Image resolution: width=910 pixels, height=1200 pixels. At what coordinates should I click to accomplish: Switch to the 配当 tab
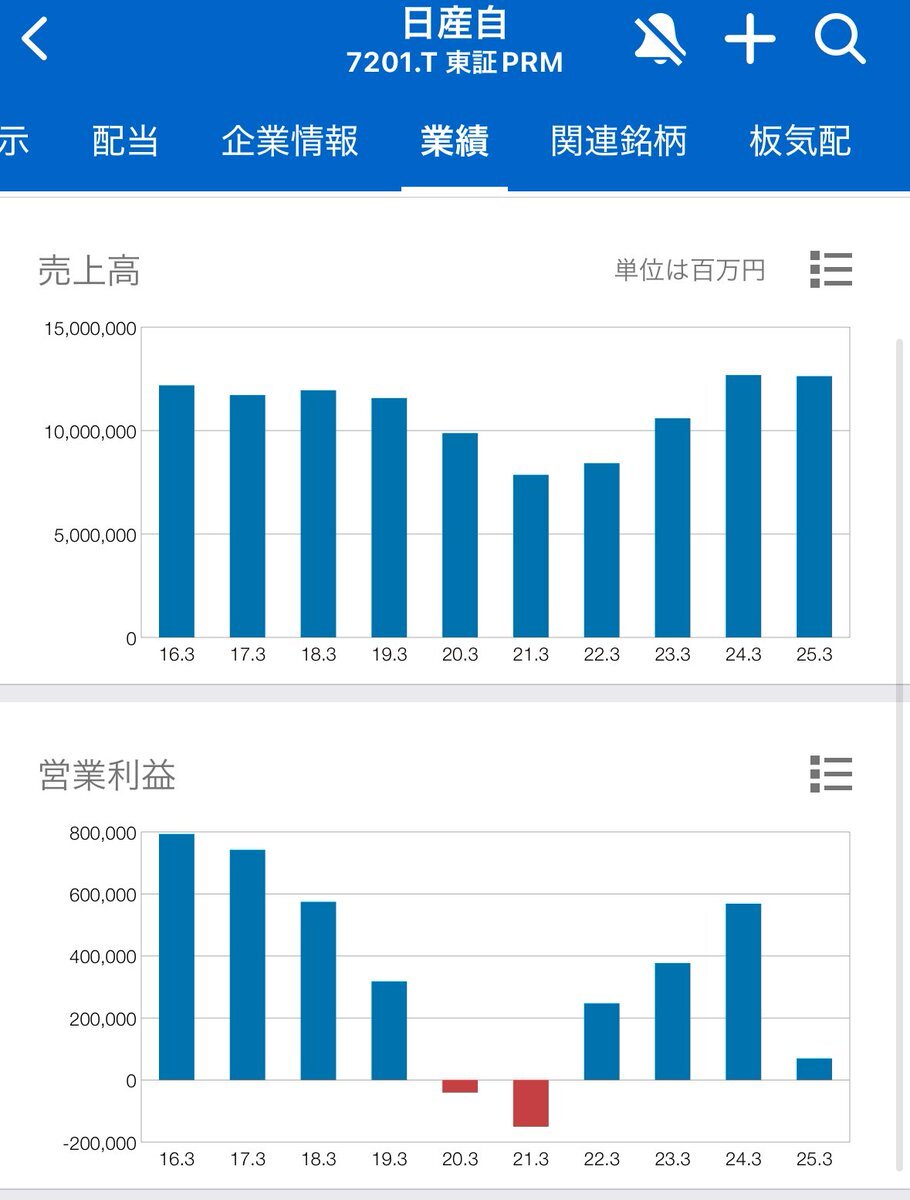point(125,141)
